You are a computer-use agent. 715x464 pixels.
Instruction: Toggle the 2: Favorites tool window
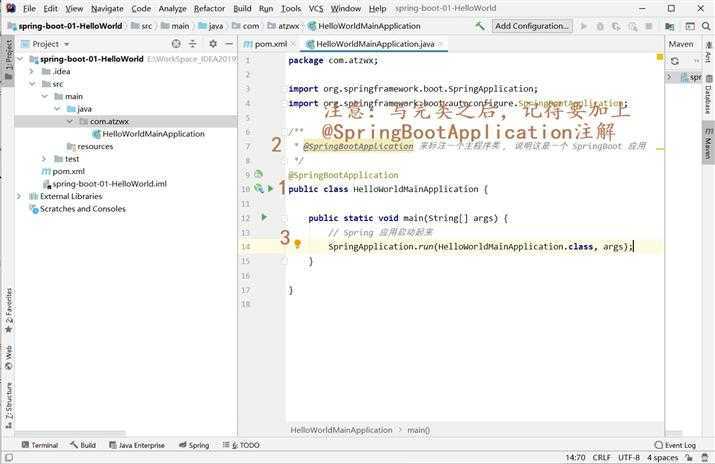tap(8, 310)
